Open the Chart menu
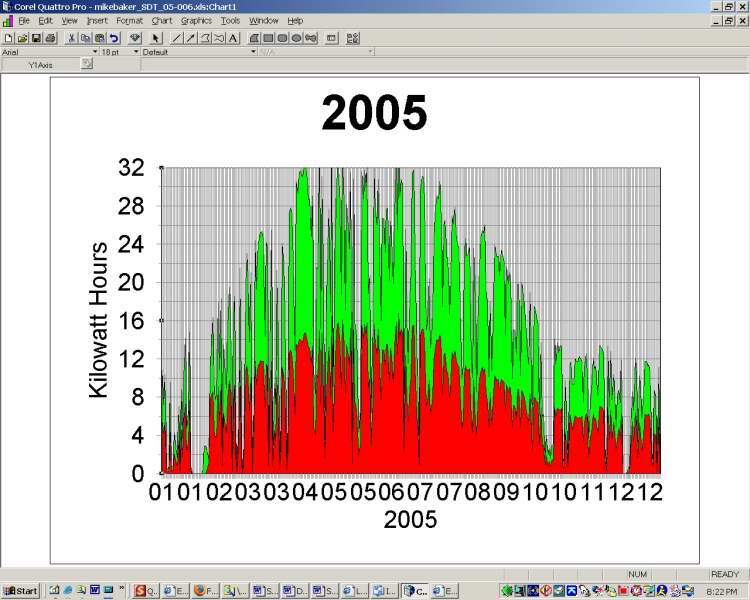Image resolution: width=750 pixels, height=600 pixels. click(162, 20)
